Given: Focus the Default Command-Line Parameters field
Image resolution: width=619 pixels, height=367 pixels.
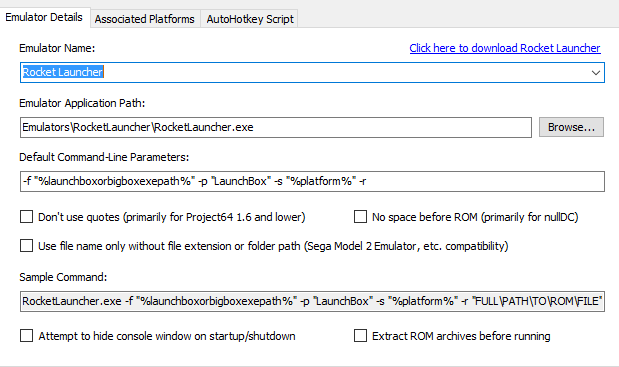Looking at the screenshot, I should (312, 182).
